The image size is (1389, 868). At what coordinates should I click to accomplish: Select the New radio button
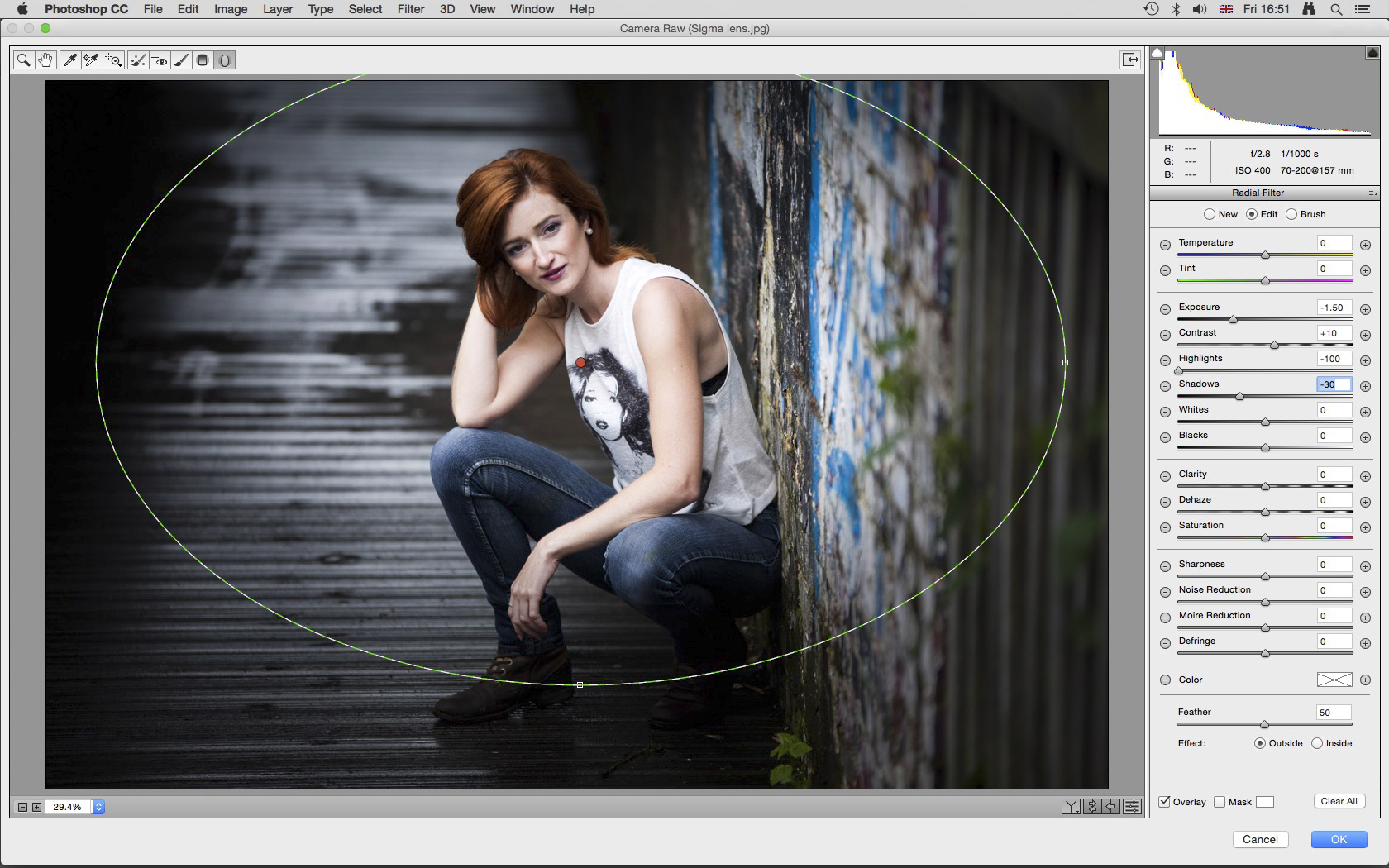coord(1210,214)
